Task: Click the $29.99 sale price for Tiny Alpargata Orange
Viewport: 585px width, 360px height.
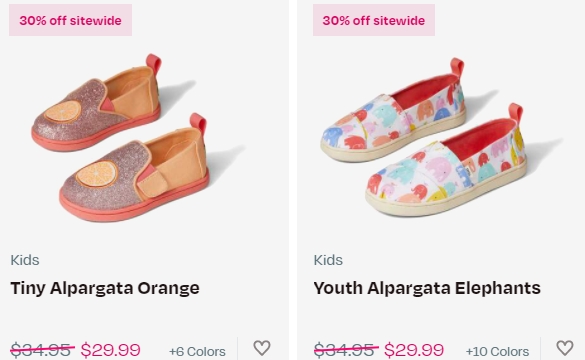Action: (x=110, y=350)
